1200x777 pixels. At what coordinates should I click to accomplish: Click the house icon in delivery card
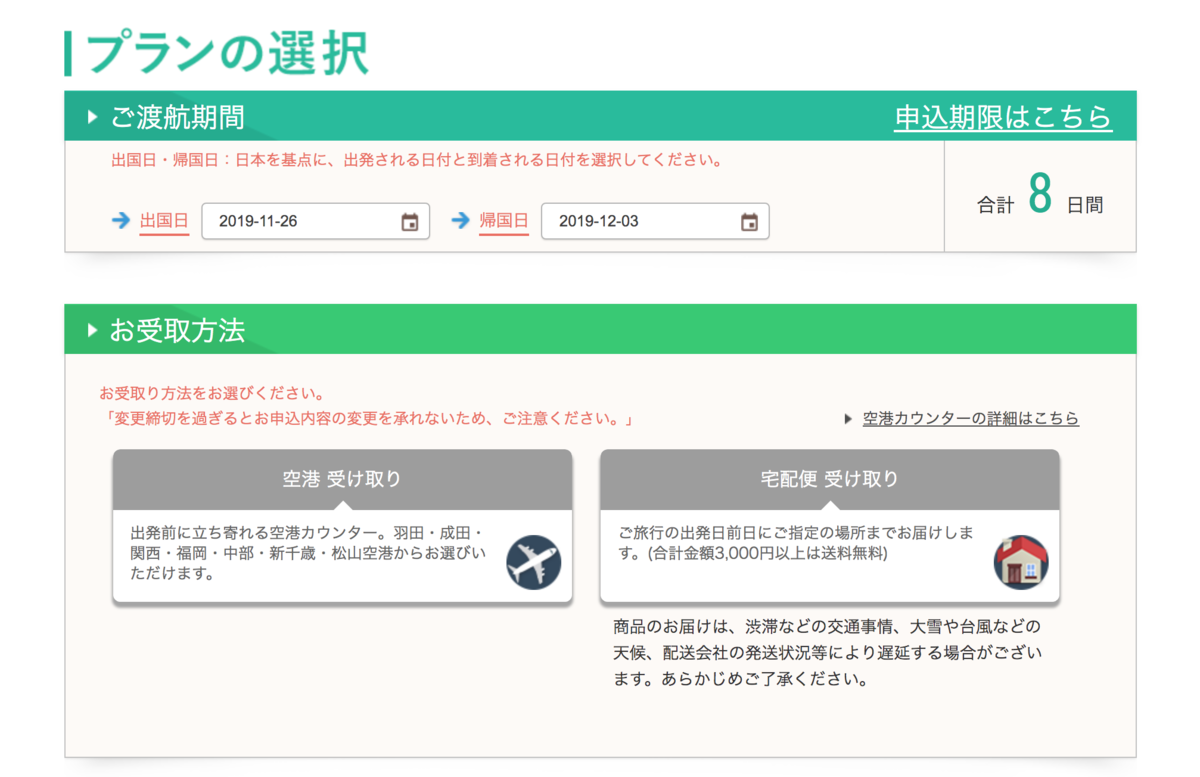[x=1020, y=562]
